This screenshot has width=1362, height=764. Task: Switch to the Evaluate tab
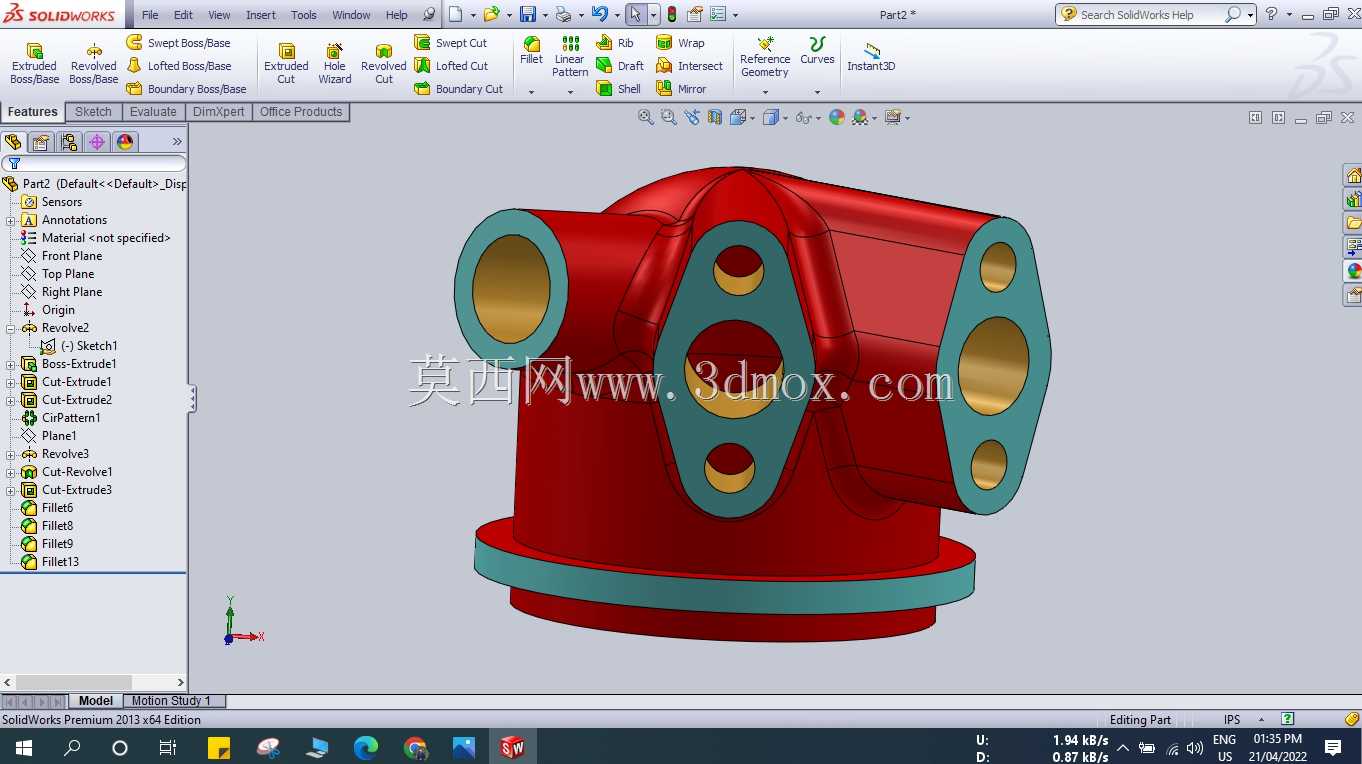153,112
